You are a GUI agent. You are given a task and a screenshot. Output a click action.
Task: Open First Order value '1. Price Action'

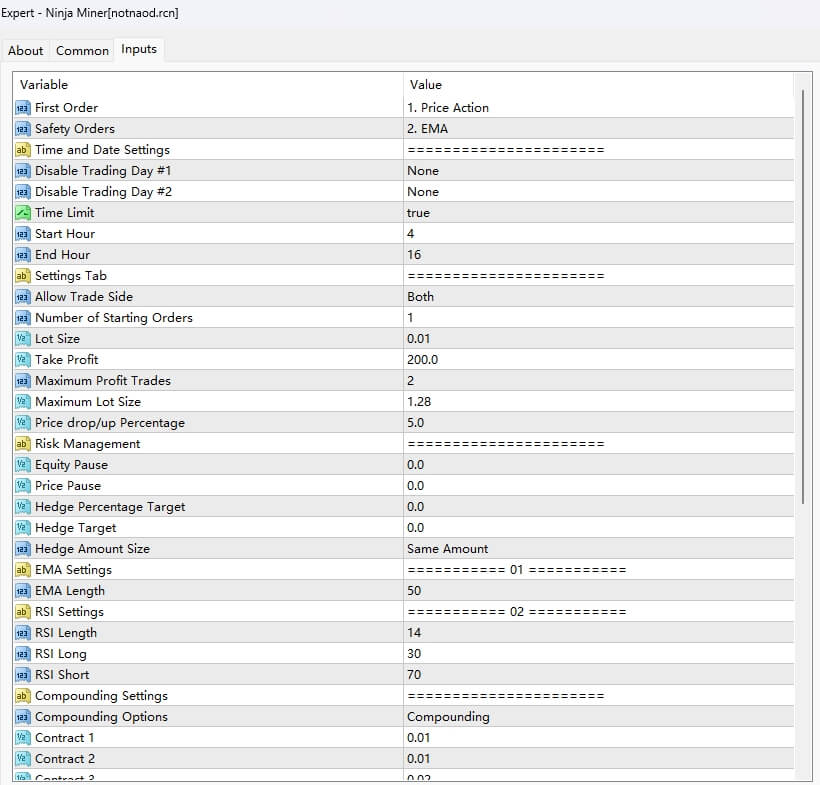coord(448,108)
